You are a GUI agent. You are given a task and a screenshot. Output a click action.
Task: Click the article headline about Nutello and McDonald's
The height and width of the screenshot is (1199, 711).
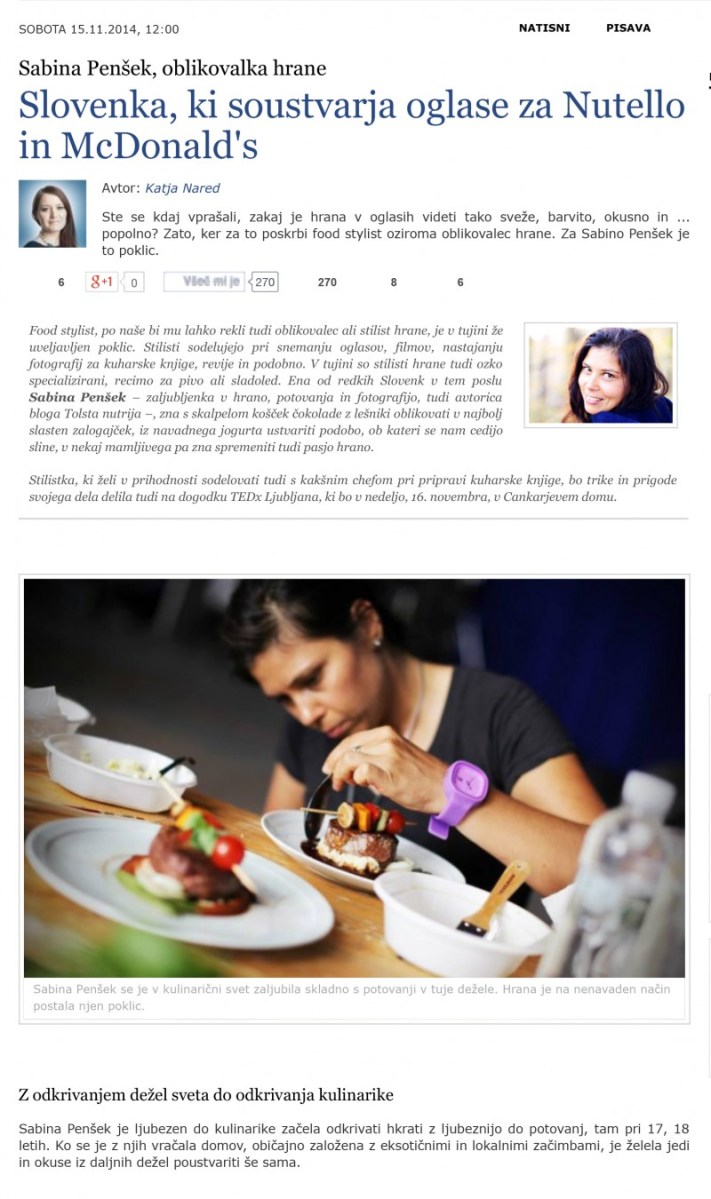coord(352,125)
